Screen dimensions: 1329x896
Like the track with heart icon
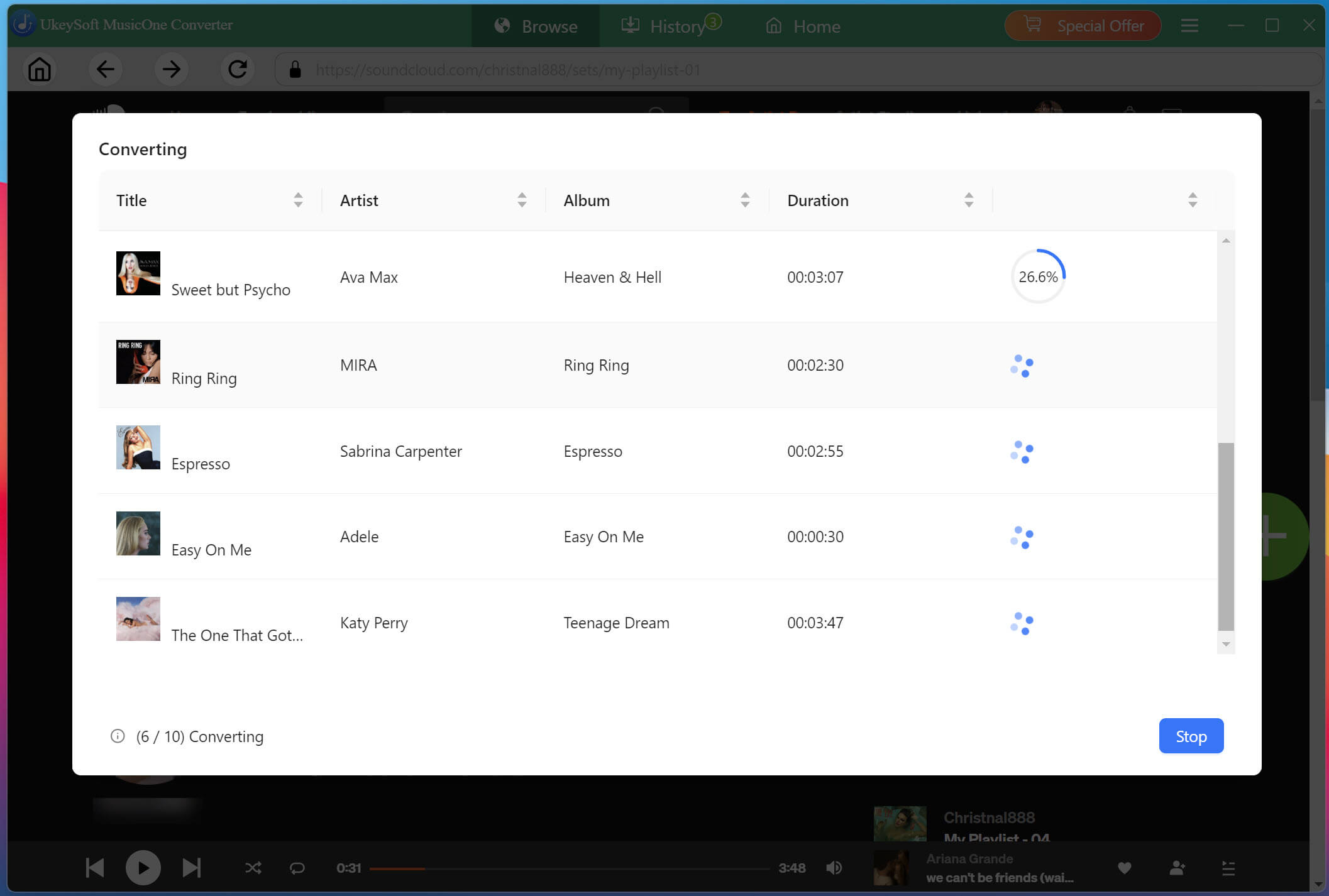click(x=1125, y=868)
